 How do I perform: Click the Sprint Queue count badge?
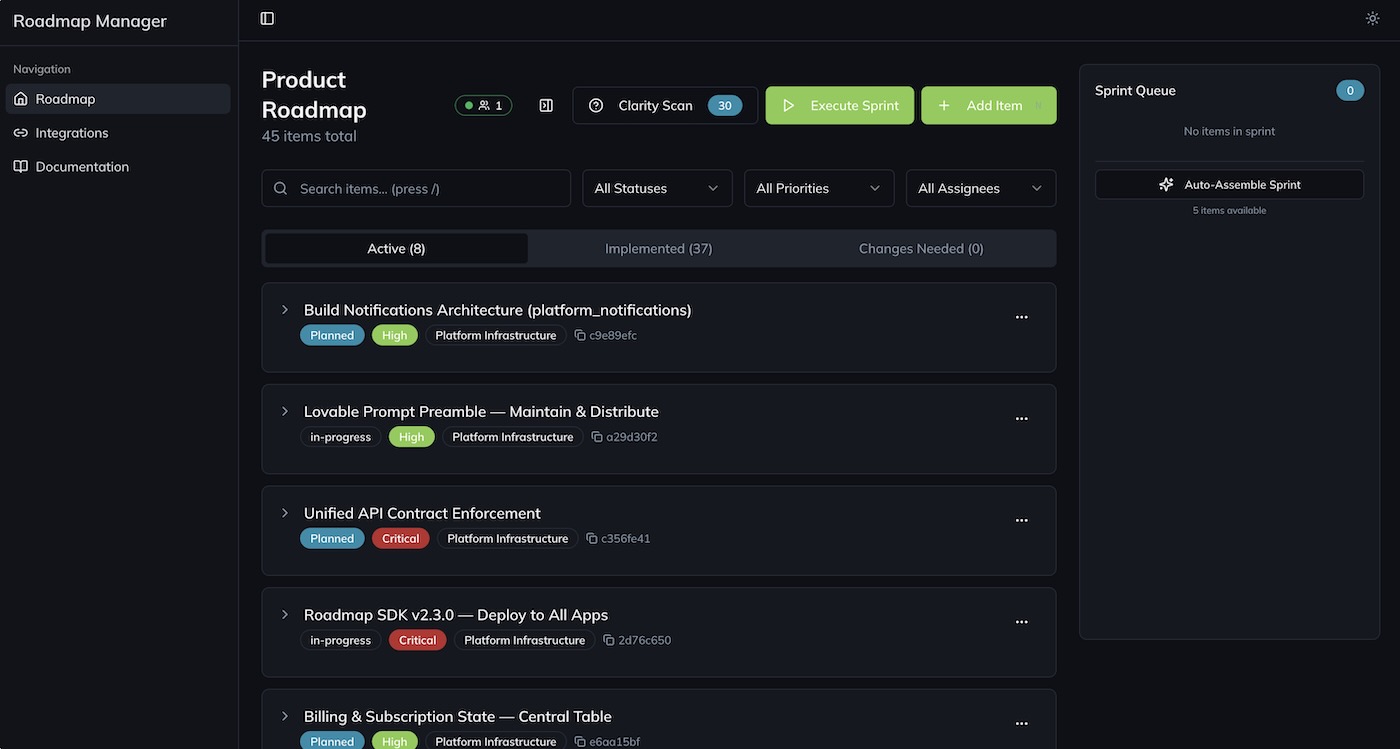click(x=1350, y=90)
